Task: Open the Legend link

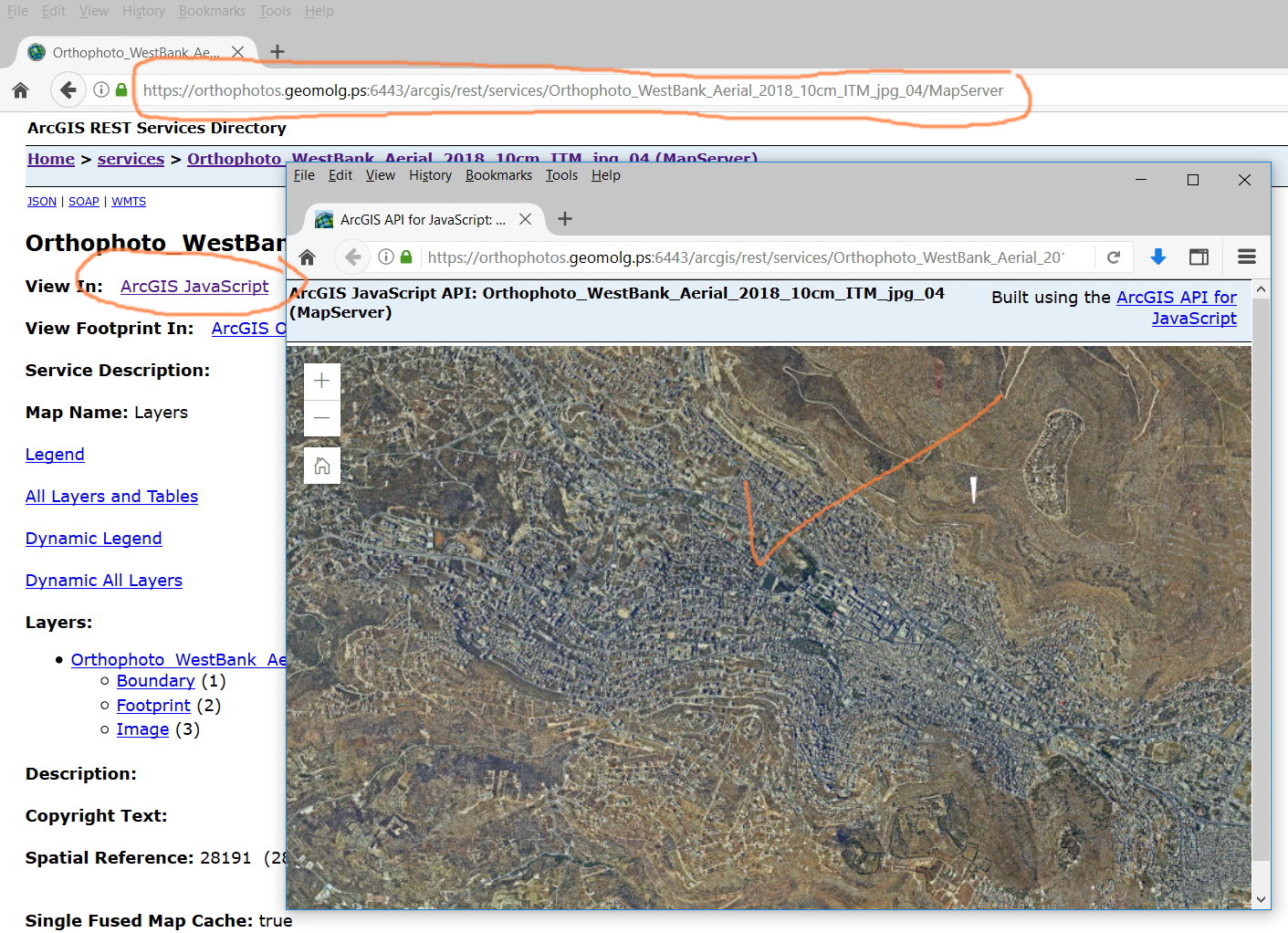Action: coord(55,455)
